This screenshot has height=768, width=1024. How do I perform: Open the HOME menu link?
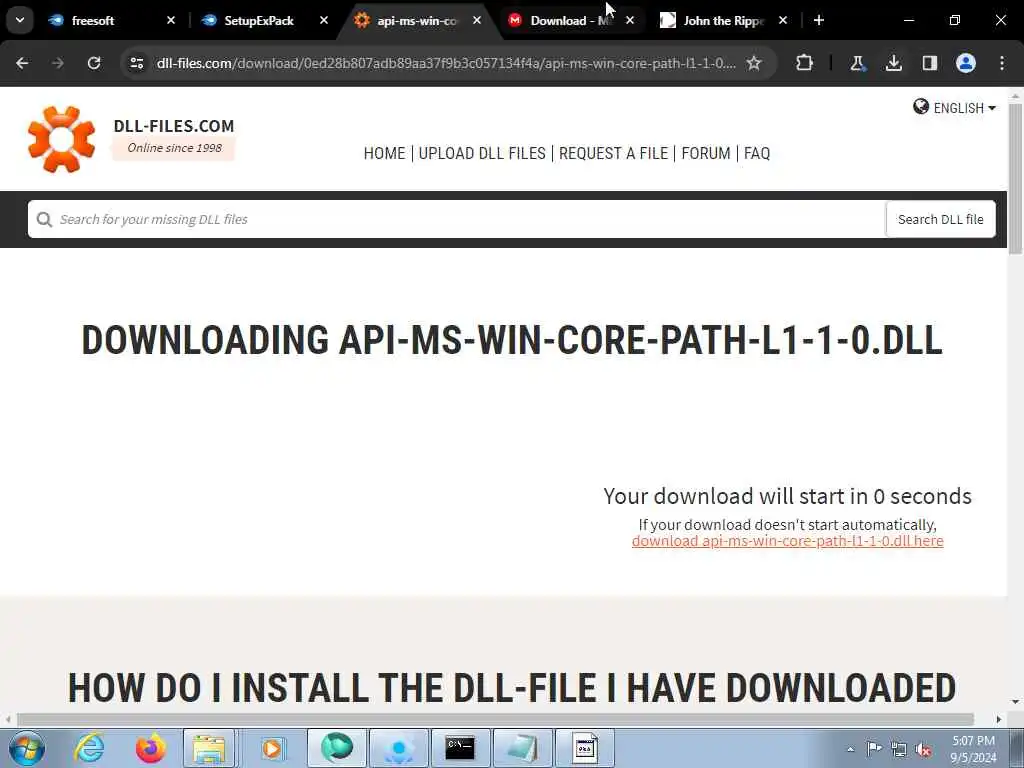coord(384,153)
